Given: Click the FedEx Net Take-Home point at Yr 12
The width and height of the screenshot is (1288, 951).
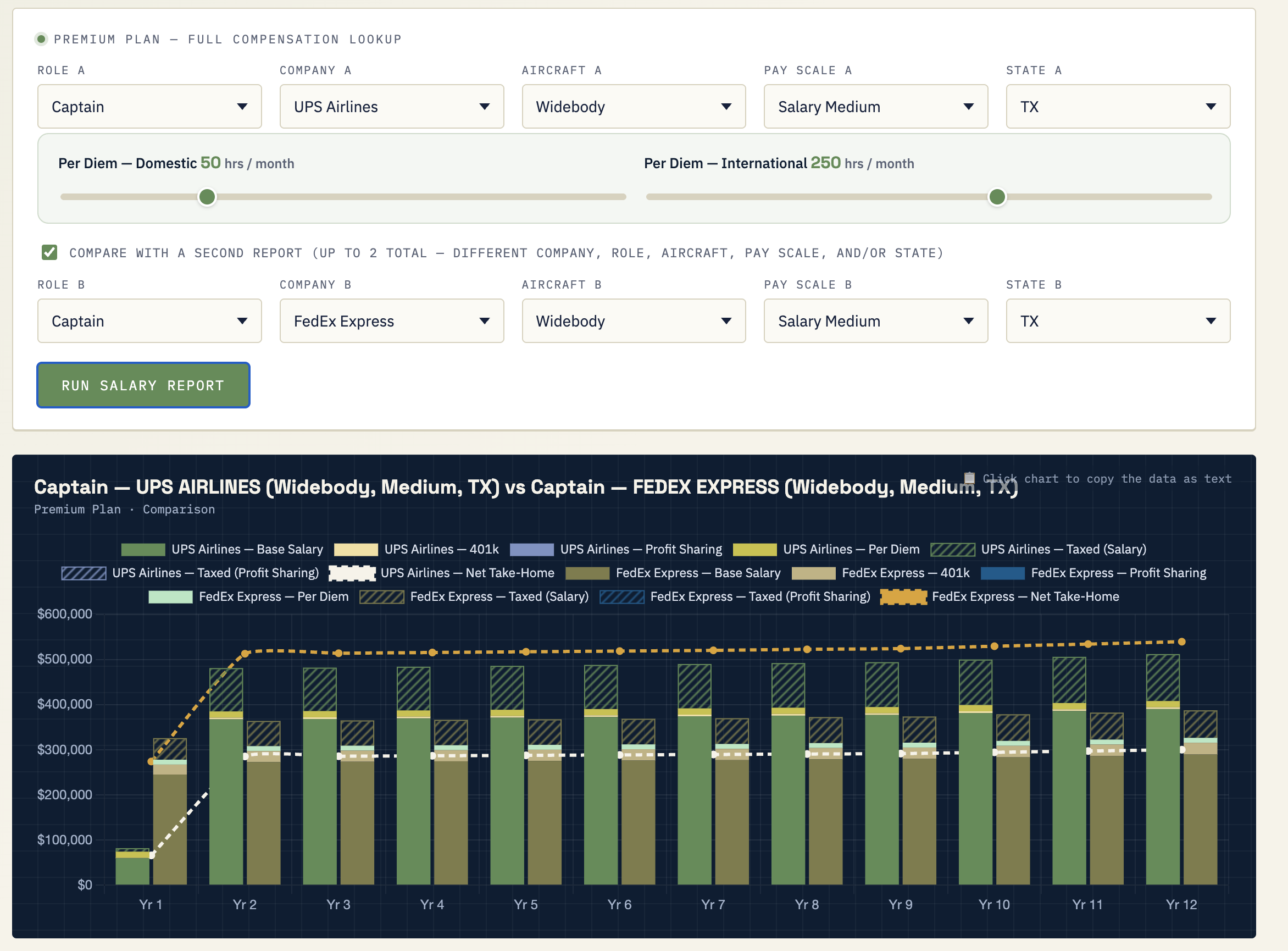Looking at the screenshot, I should (x=1181, y=642).
